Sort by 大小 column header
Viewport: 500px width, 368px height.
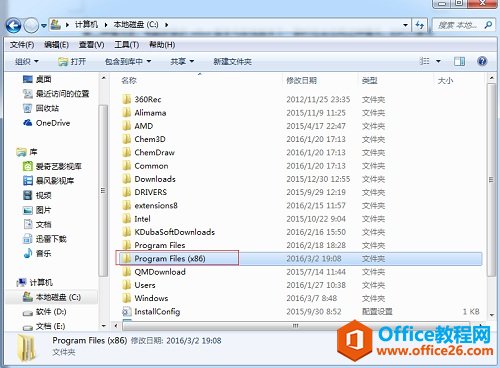pyautogui.click(x=445, y=80)
